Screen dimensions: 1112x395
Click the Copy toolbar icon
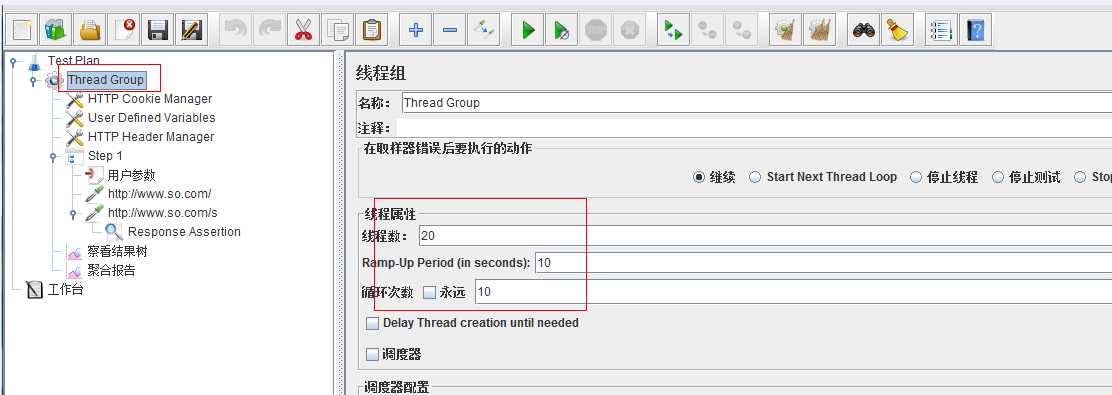click(x=338, y=30)
